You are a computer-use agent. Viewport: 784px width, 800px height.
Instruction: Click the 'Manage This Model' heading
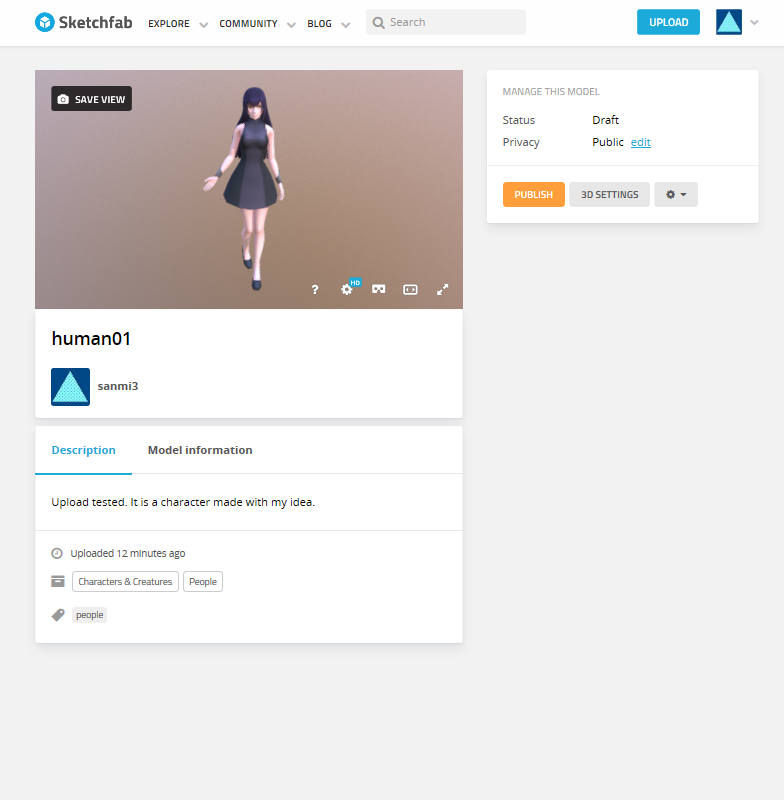tap(551, 91)
